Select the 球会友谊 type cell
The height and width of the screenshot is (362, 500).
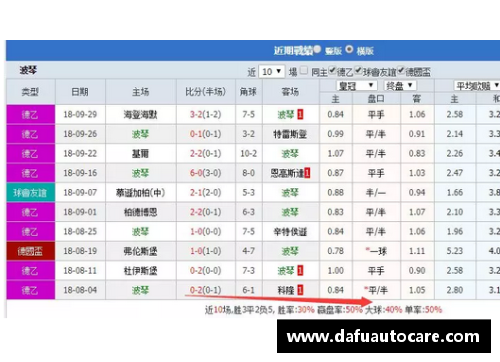(30, 192)
